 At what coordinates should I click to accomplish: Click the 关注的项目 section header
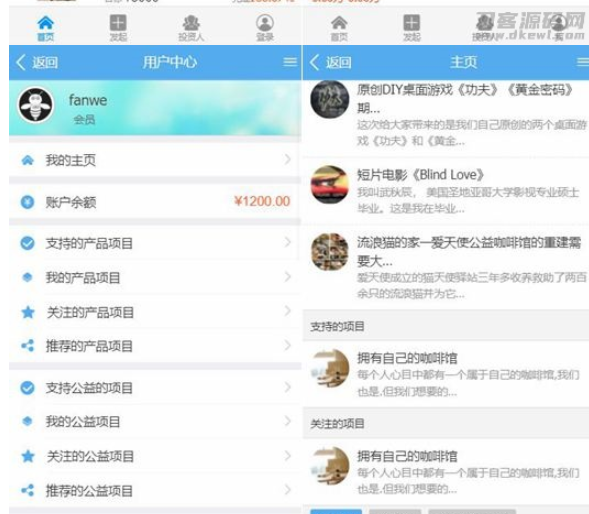pos(446,423)
